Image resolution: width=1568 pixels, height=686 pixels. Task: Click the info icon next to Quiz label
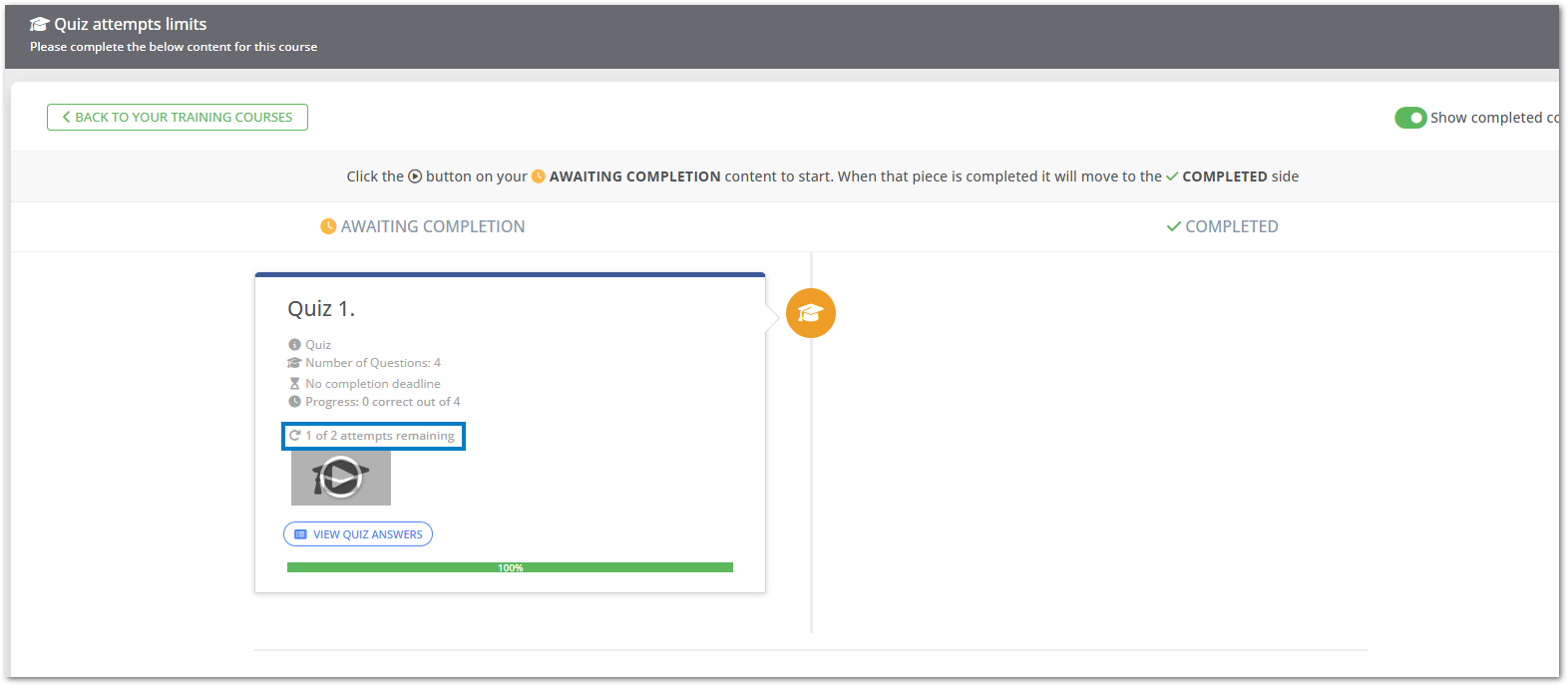[294, 345]
